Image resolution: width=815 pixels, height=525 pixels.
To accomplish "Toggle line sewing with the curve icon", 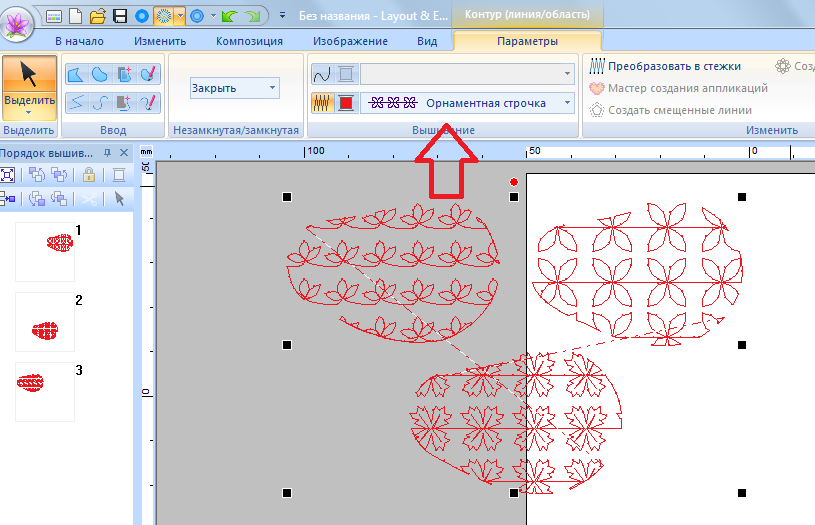I will click(322, 74).
